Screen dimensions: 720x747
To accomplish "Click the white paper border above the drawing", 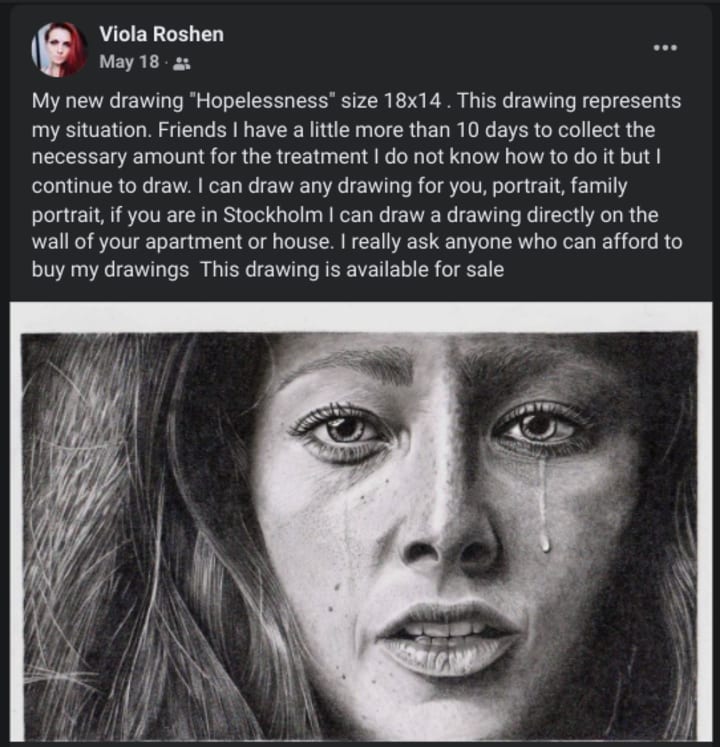I will tap(361, 317).
